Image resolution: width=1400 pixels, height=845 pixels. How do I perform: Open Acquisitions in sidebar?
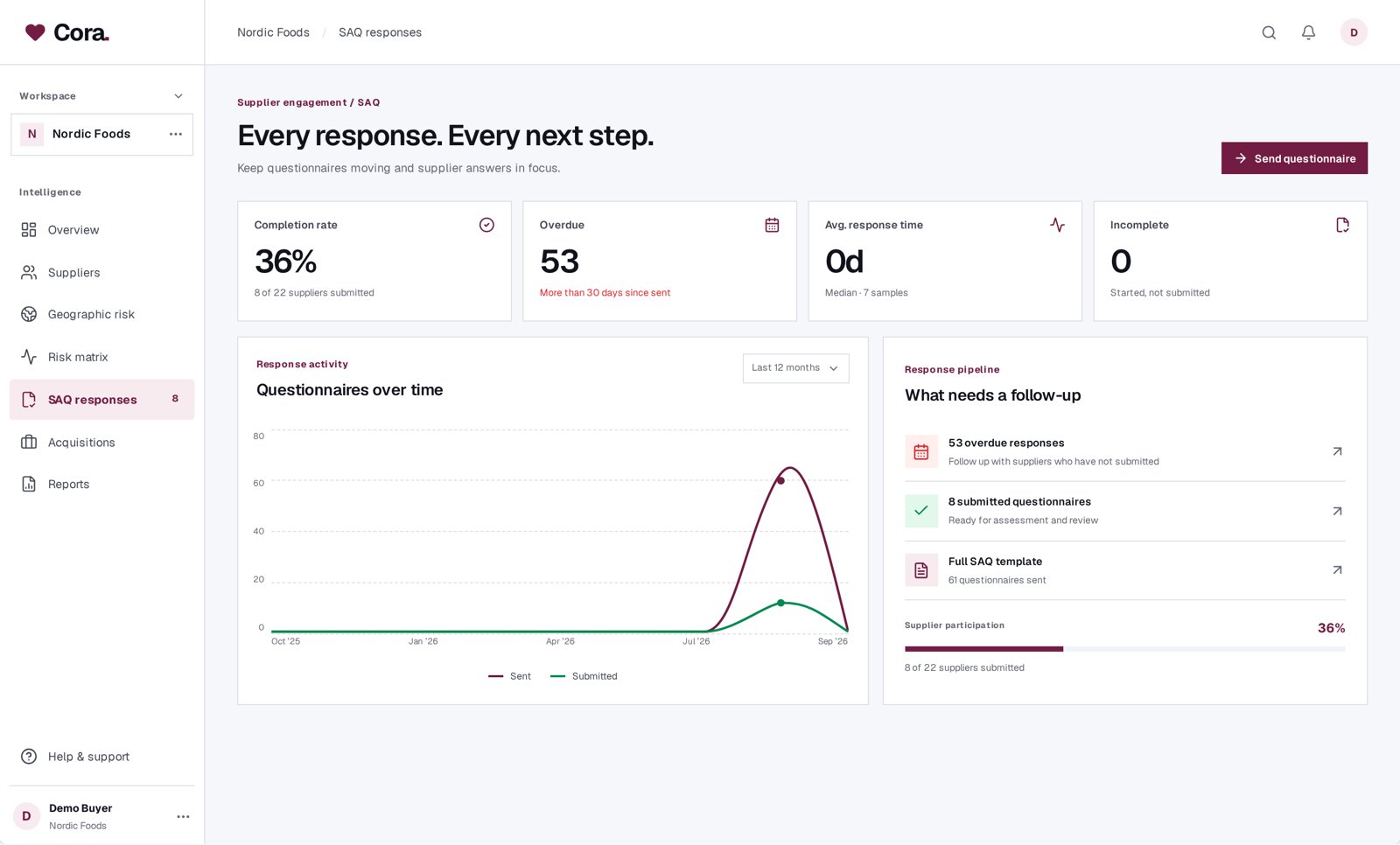(x=101, y=443)
